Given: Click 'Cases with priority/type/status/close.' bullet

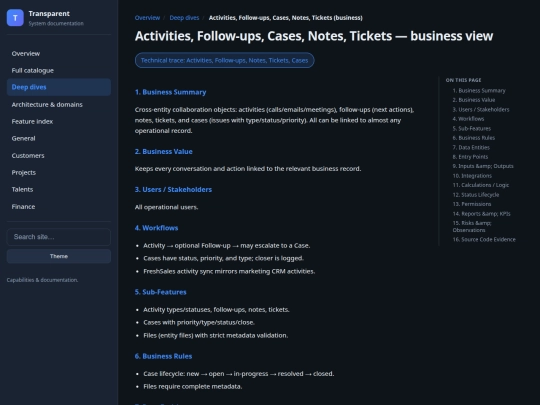Looking at the screenshot, I should pos(199,322).
